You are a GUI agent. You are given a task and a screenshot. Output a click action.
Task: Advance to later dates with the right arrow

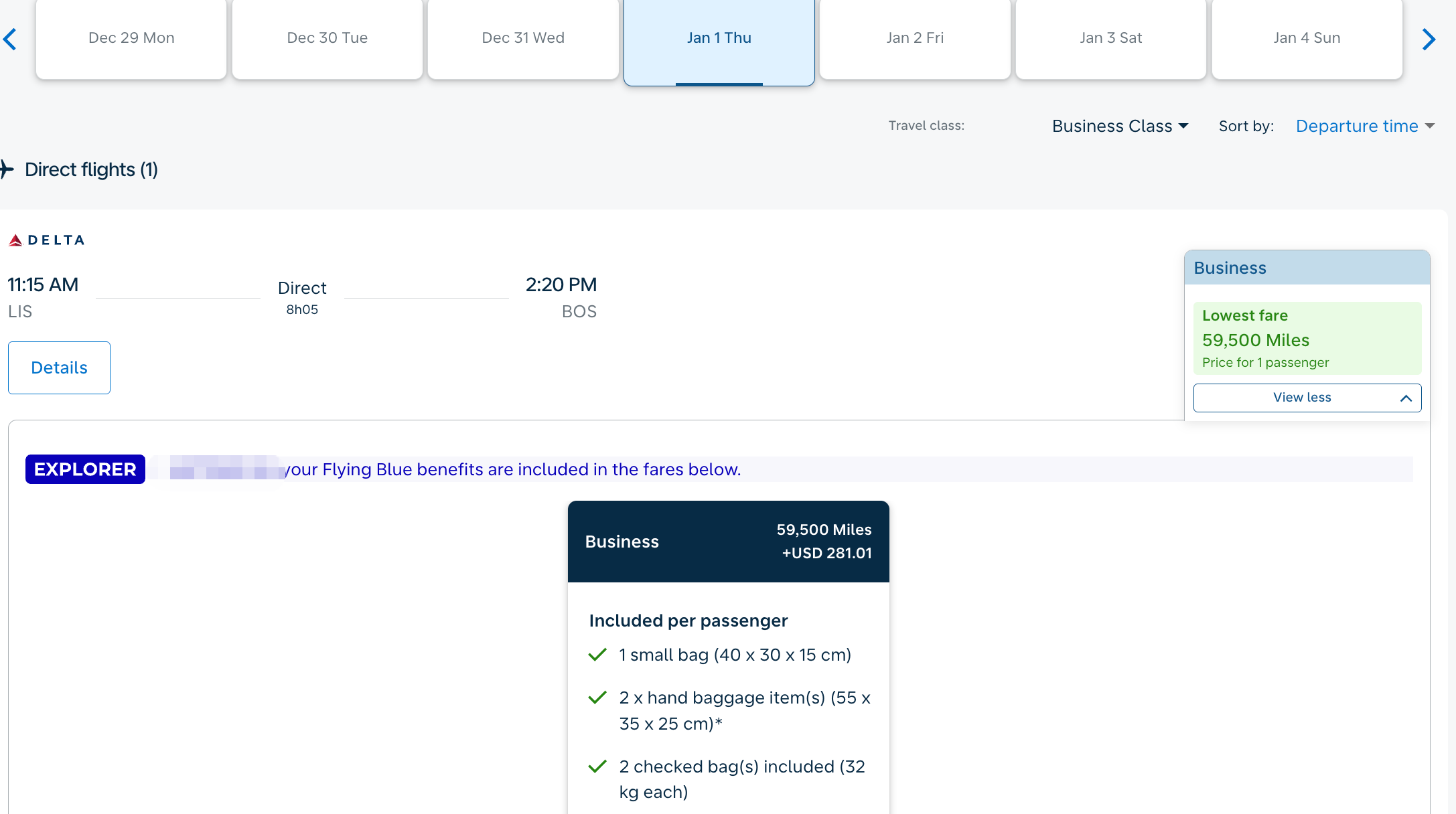1429,39
